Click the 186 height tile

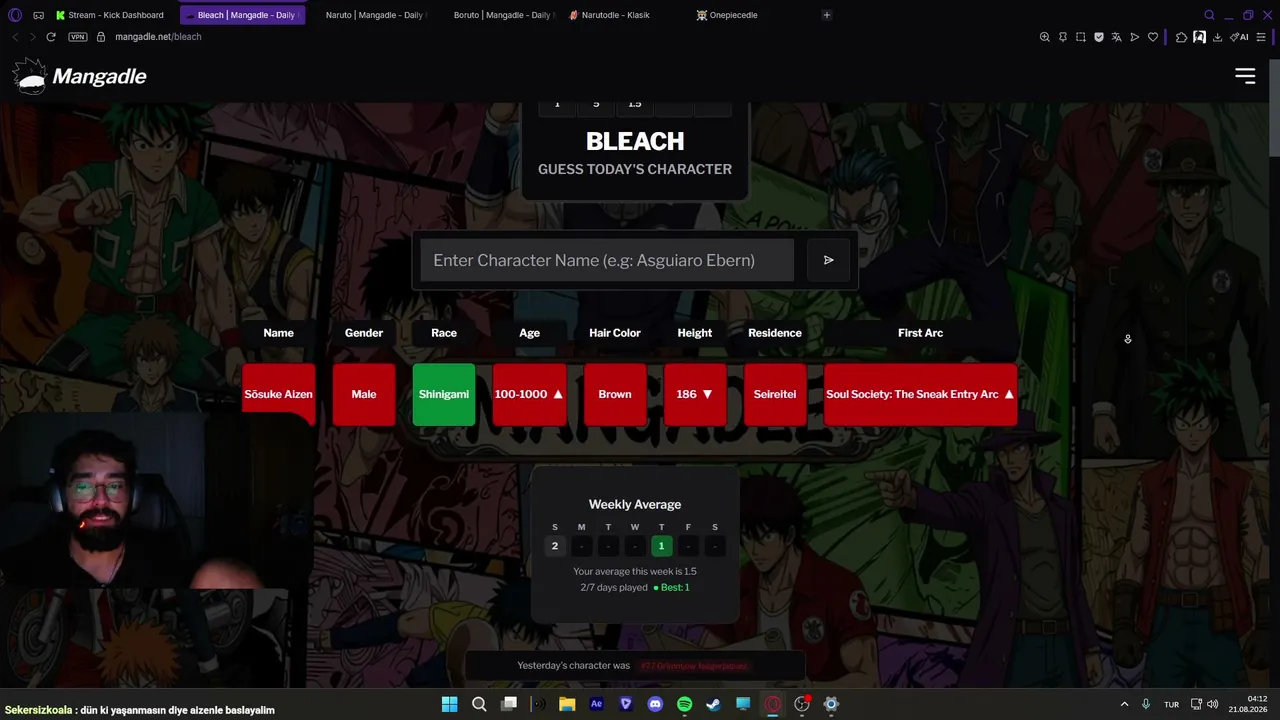point(695,394)
